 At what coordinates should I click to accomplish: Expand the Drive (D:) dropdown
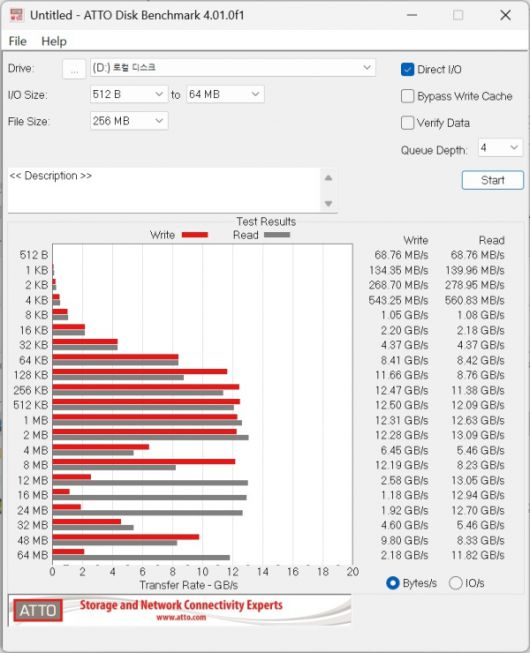233,68
